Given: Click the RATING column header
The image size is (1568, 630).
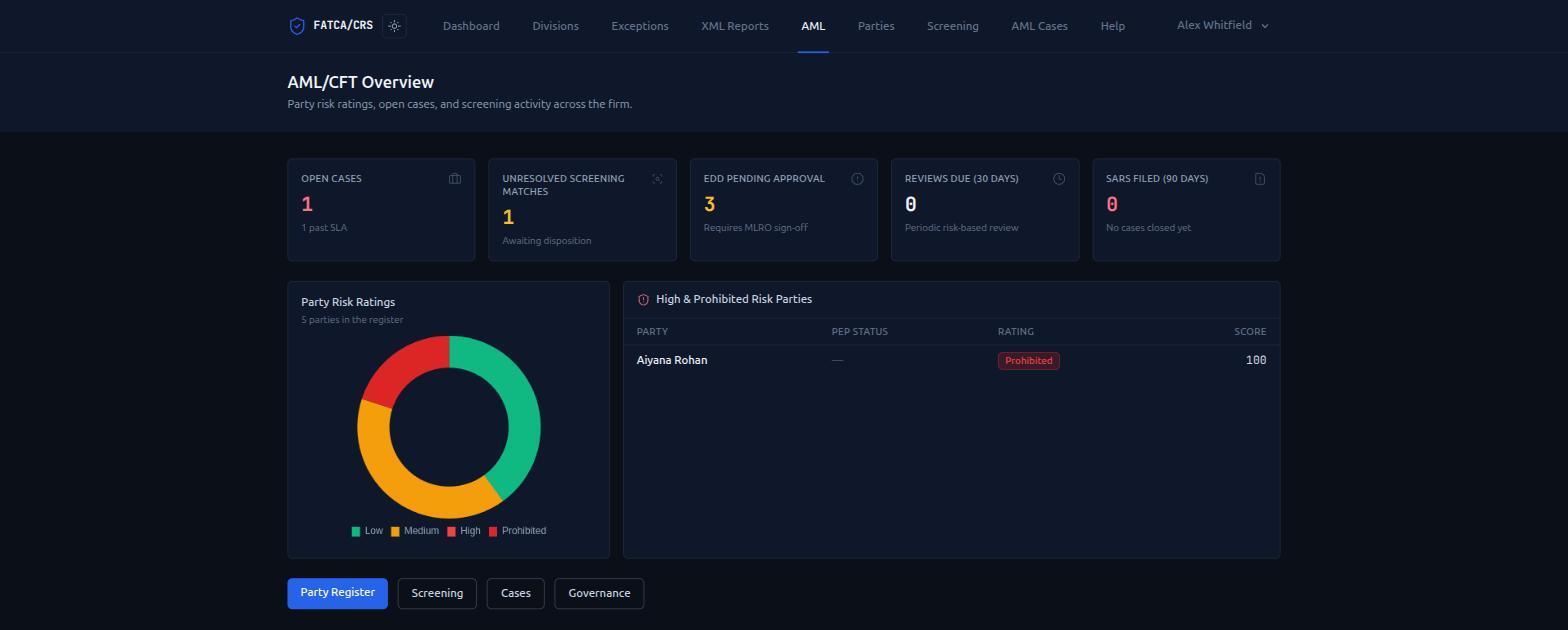Looking at the screenshot, I should pos(1015,332).
